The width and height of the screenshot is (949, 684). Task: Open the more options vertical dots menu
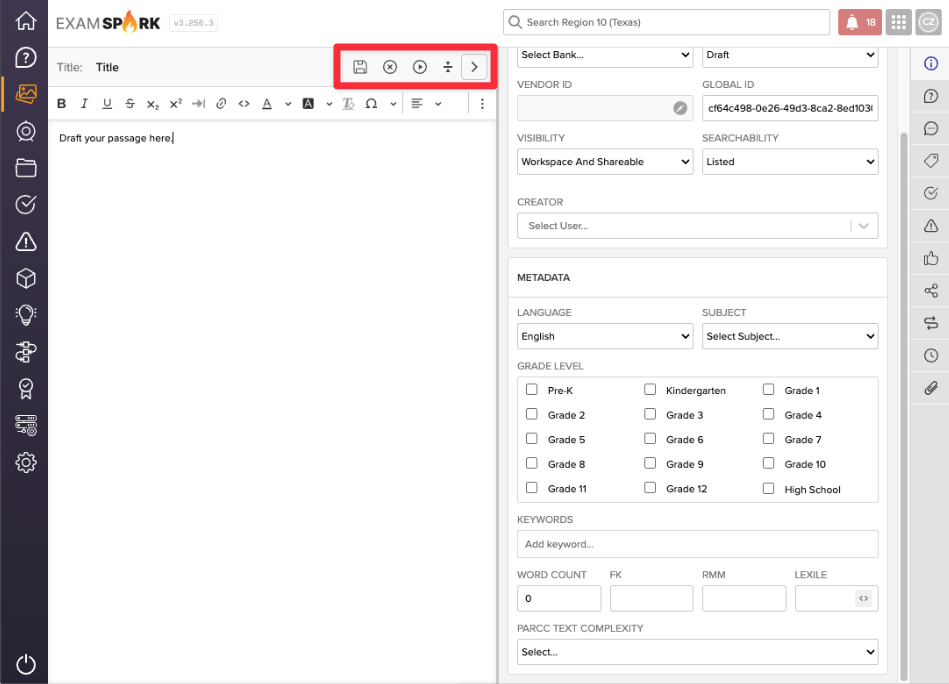pyautogui.click(x=482, y=104)
